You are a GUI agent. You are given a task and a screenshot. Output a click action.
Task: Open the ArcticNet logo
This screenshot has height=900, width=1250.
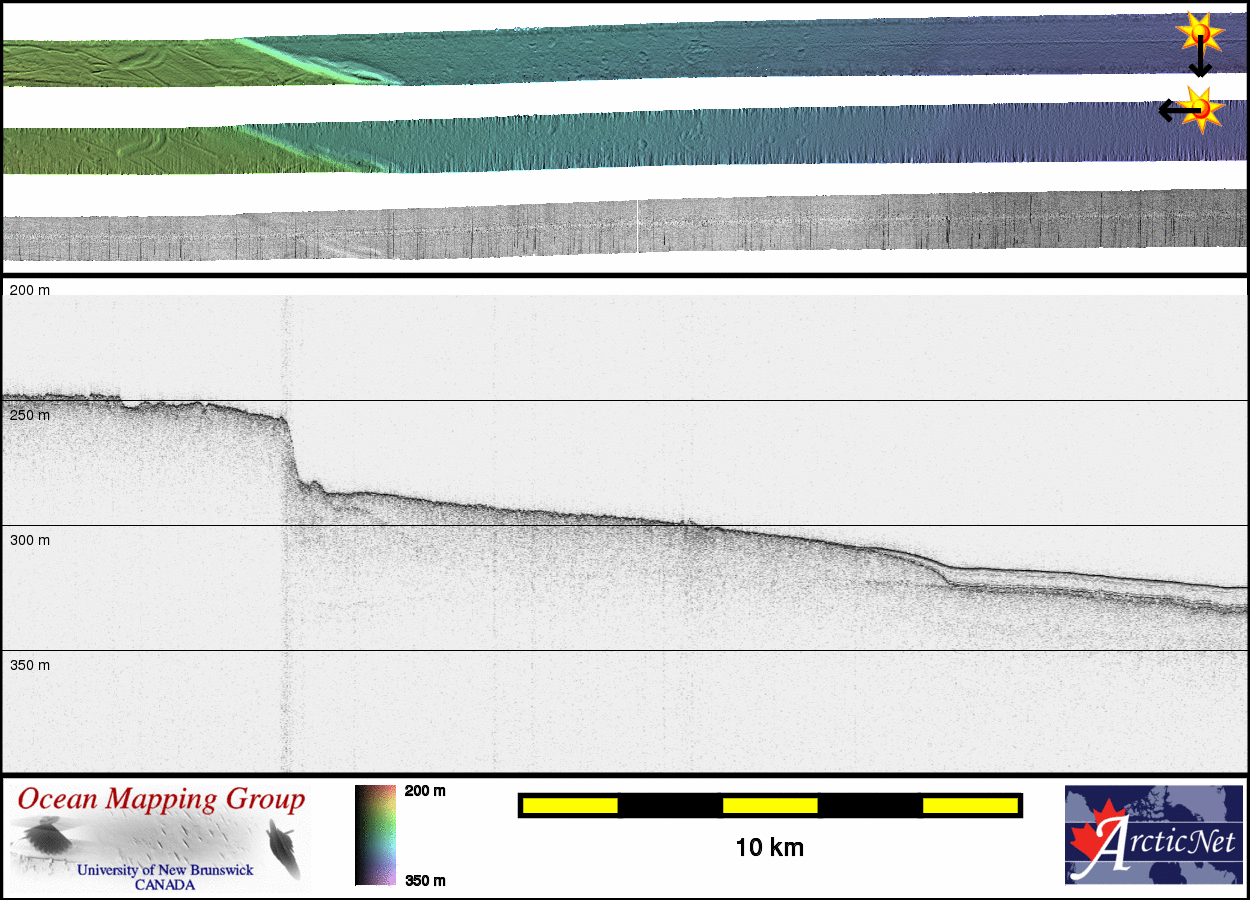point(1153,835)
